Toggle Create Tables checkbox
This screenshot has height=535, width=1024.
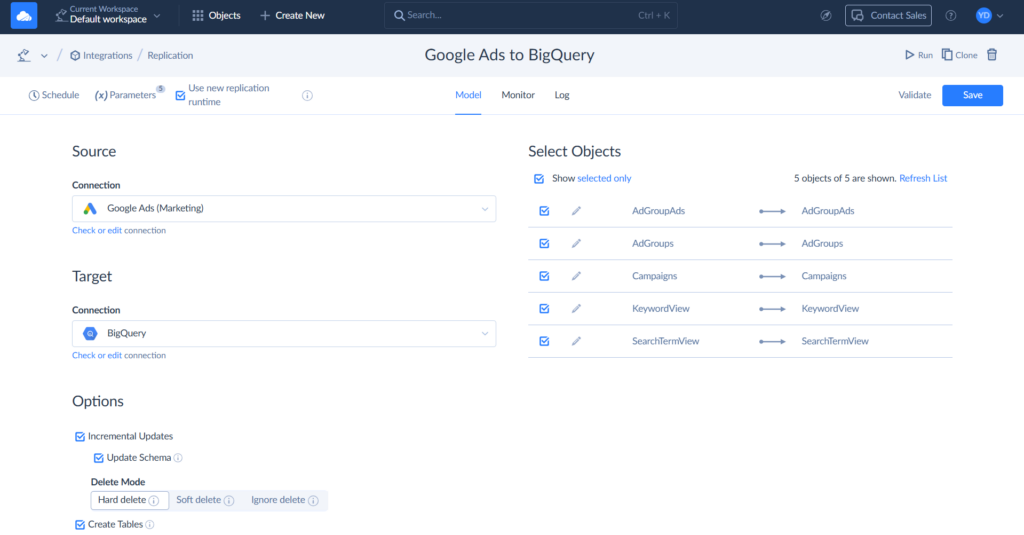80,525
